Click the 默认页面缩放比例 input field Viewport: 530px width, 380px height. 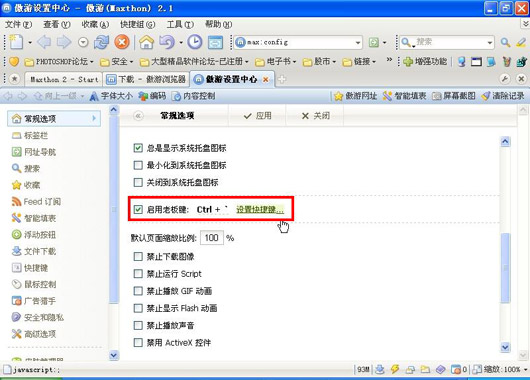(212, 238)
